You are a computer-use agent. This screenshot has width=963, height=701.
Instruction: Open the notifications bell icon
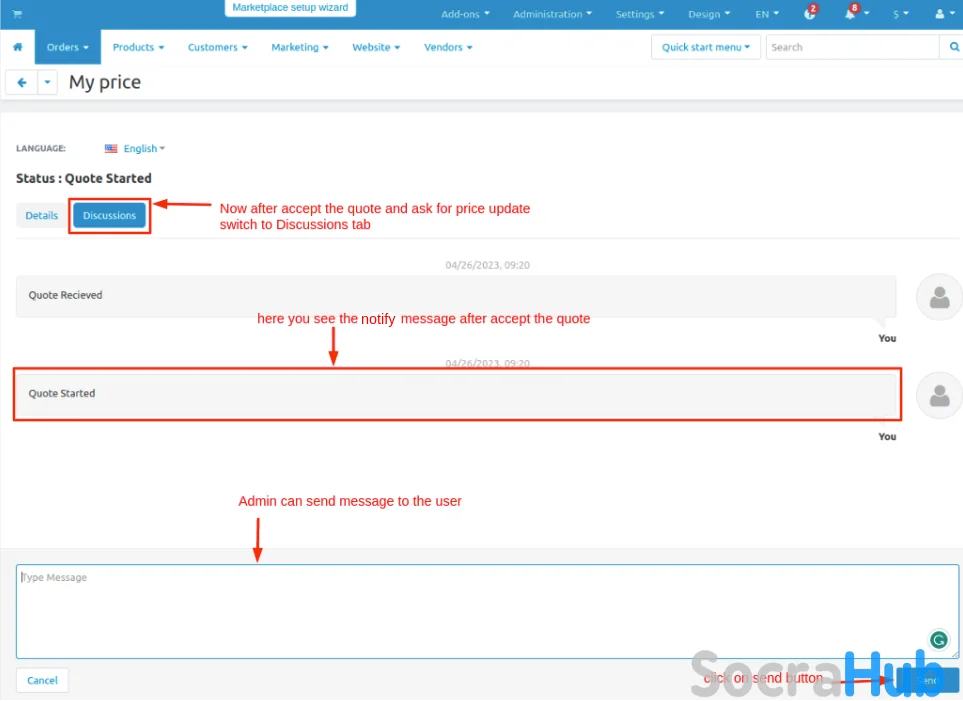pyautogui.click(x=850, y=14)
